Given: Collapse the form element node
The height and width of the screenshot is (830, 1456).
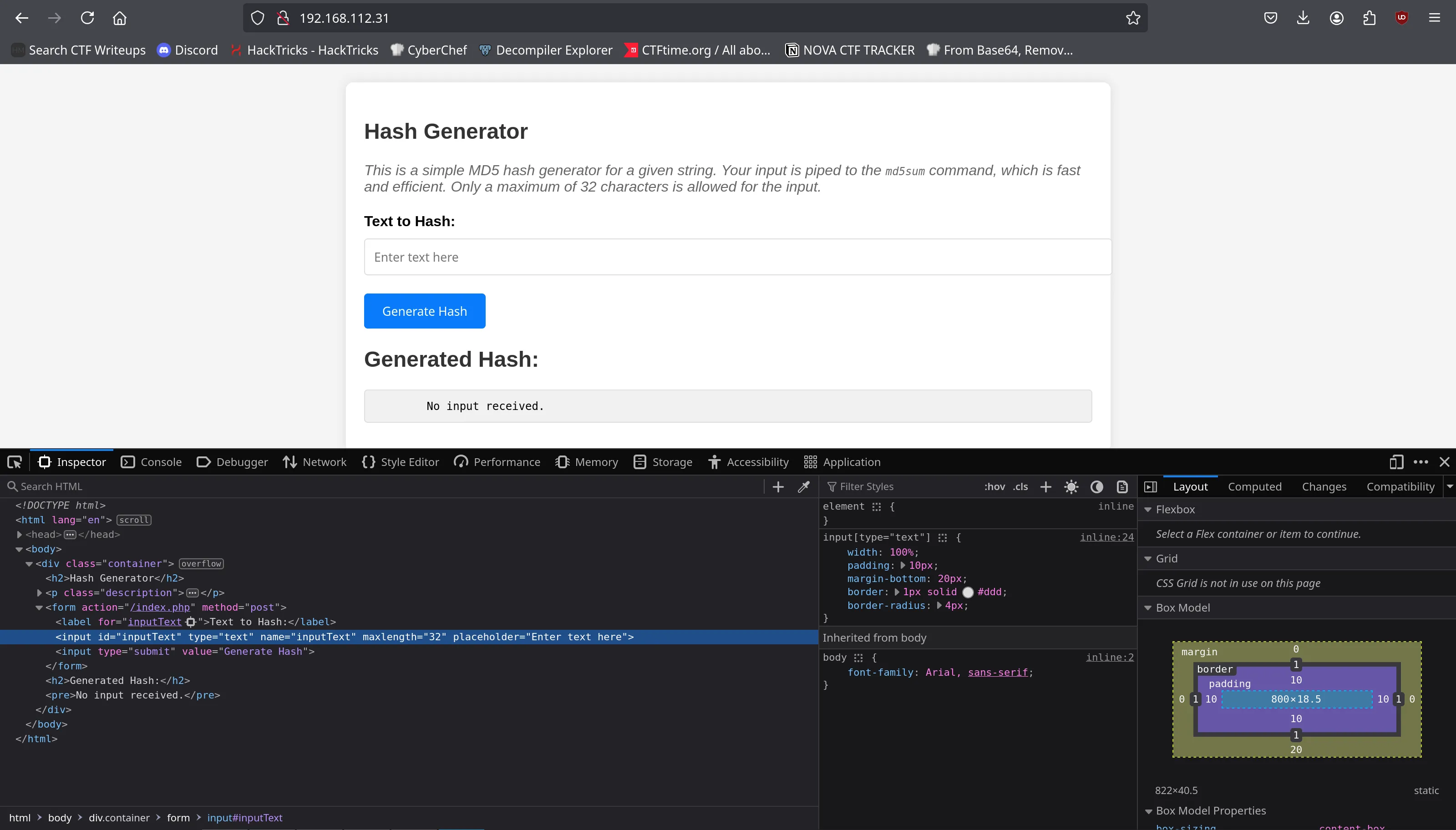Looking at the screenshot, I should tap(39, 607).
